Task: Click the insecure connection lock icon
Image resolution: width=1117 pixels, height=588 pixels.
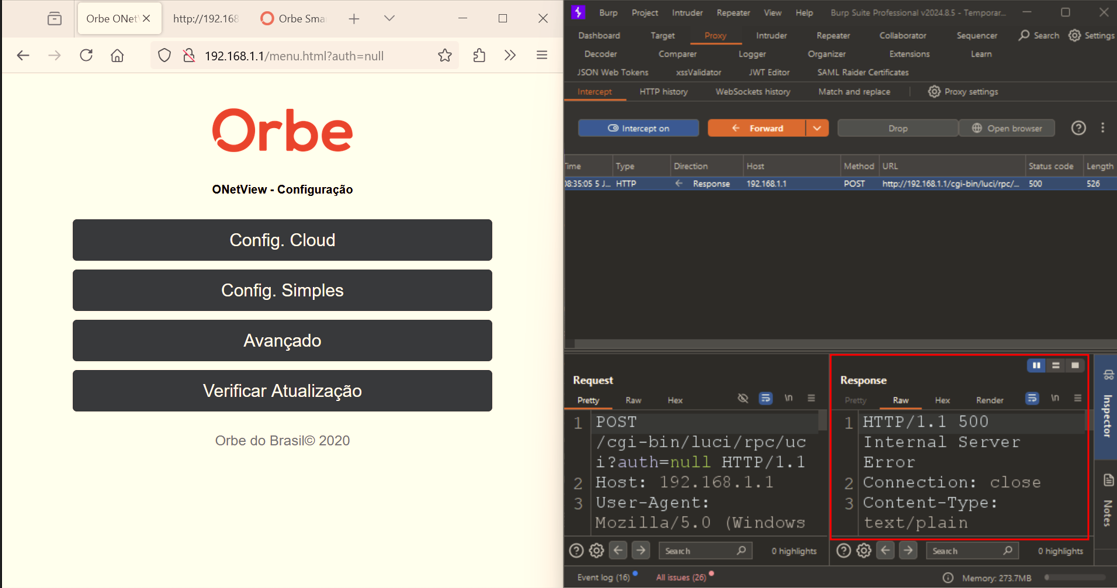Action: [x=189, y=56]
